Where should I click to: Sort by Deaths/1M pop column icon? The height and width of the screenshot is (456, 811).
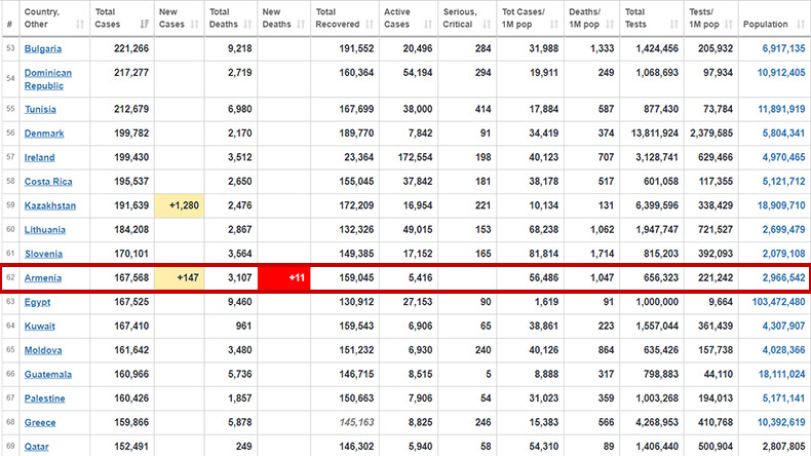(x=610, y=24)
